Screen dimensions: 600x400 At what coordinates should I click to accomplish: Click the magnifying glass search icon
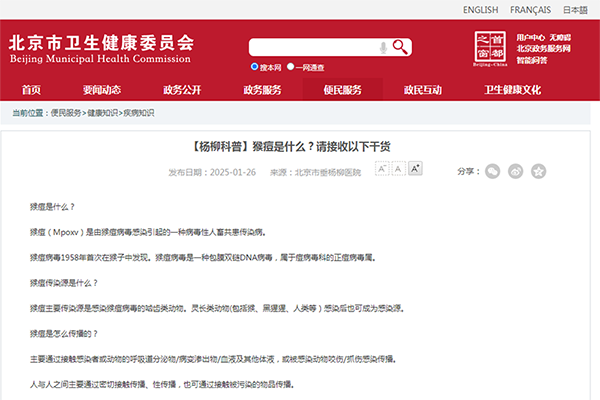[400, 47]
